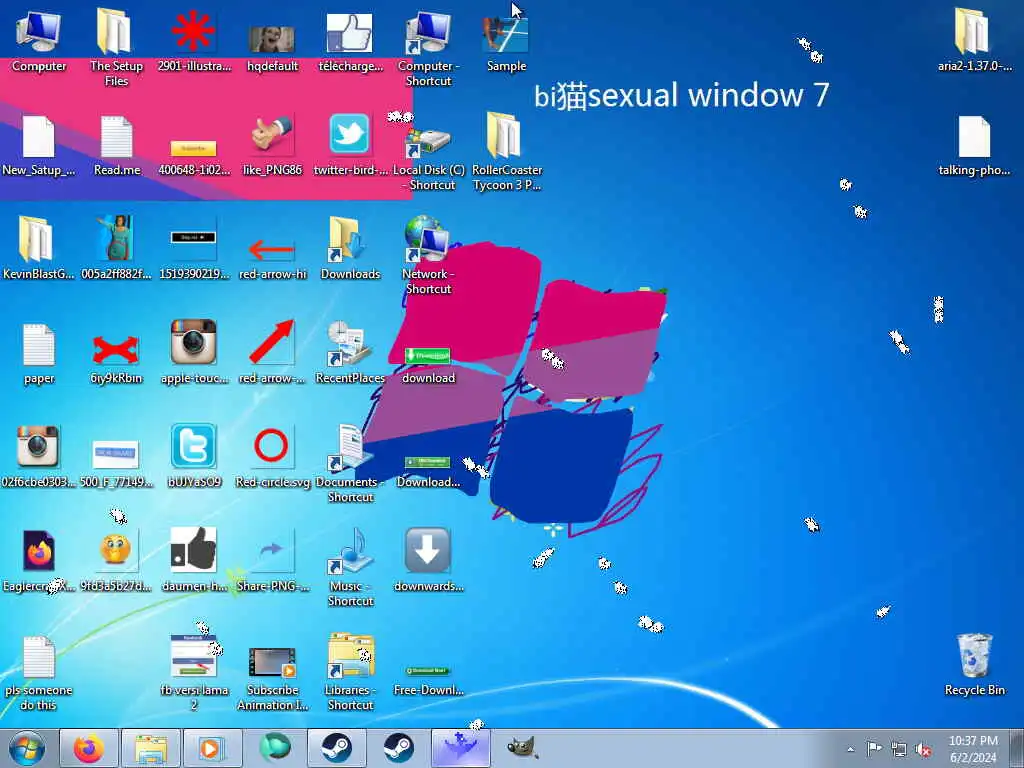Select The Setup Files folder
This screenshot has height=768, width=1024.
116,47
